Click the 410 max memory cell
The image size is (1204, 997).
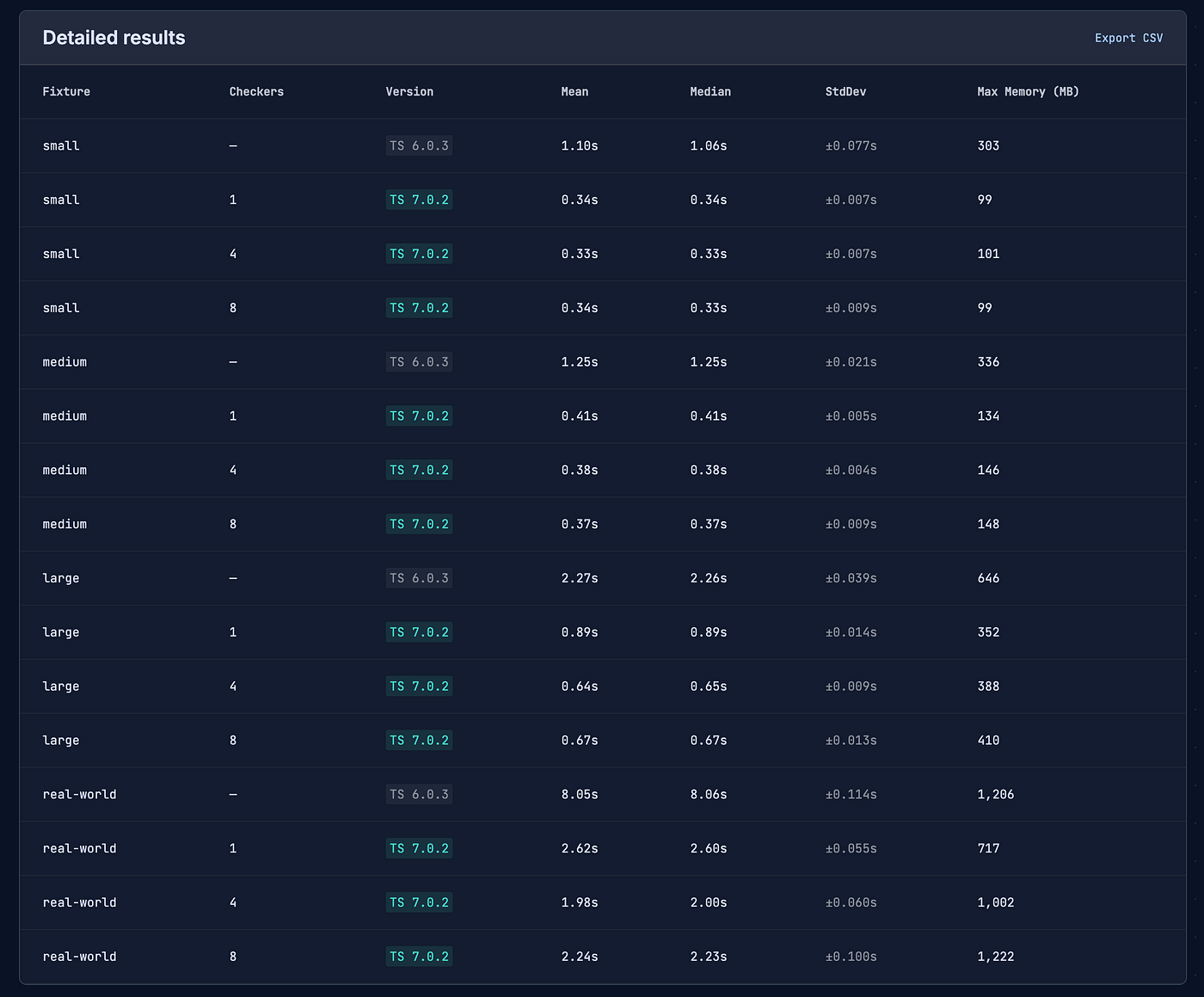988,741
